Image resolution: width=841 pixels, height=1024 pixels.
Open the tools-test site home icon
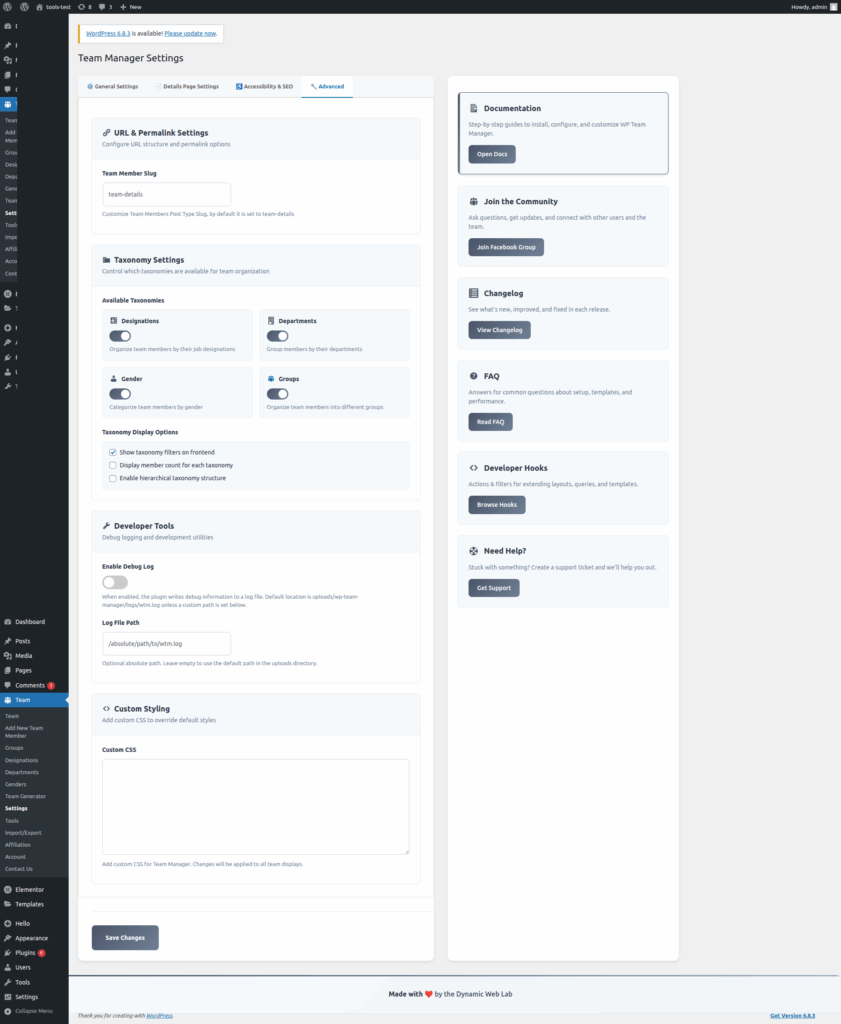(39, 7)
